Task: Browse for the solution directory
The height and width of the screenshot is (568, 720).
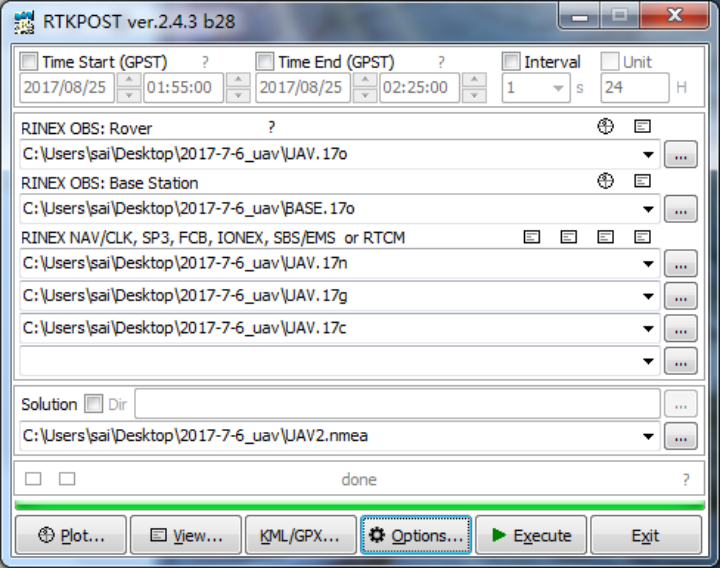Action: pos(681,404)
